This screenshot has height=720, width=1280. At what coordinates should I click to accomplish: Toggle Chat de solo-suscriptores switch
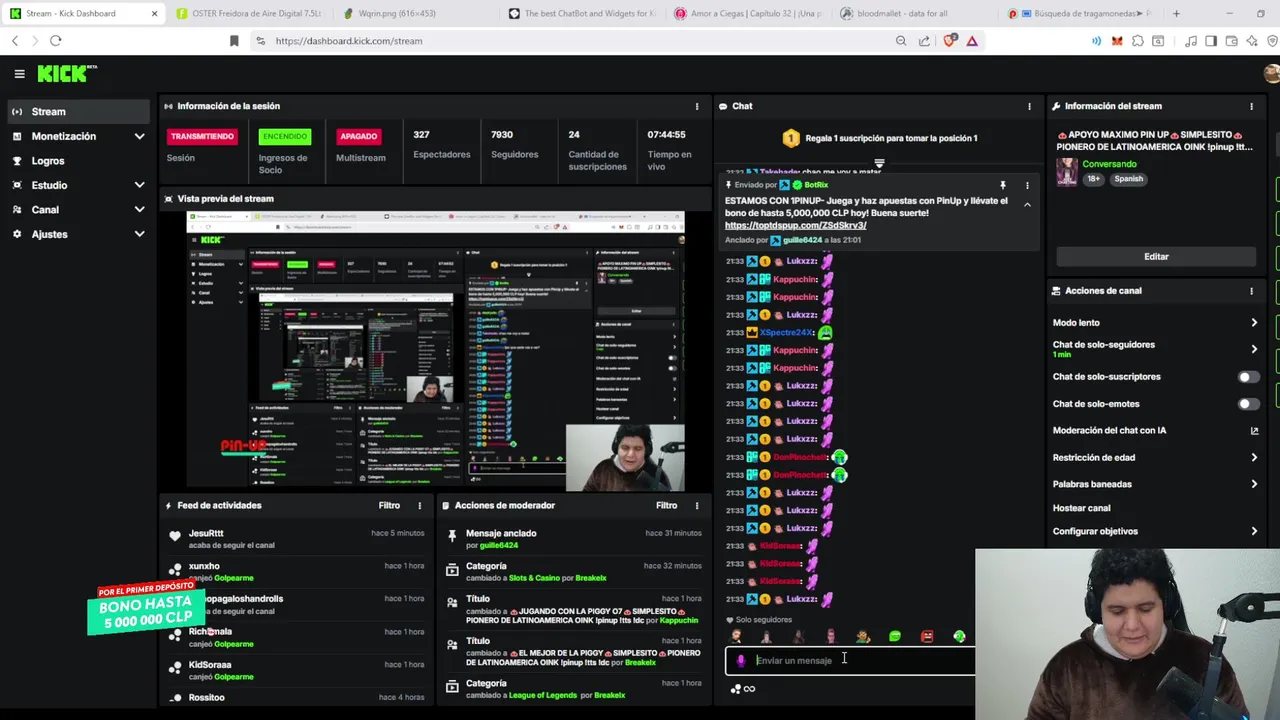pos(1249,377)
